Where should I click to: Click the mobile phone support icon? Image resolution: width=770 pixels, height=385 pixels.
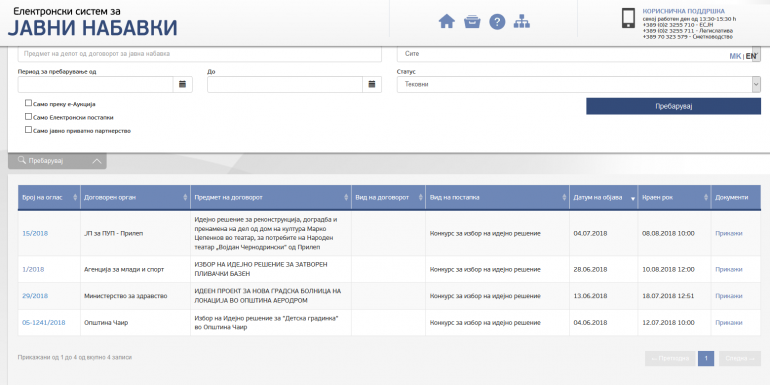[629, 18]
